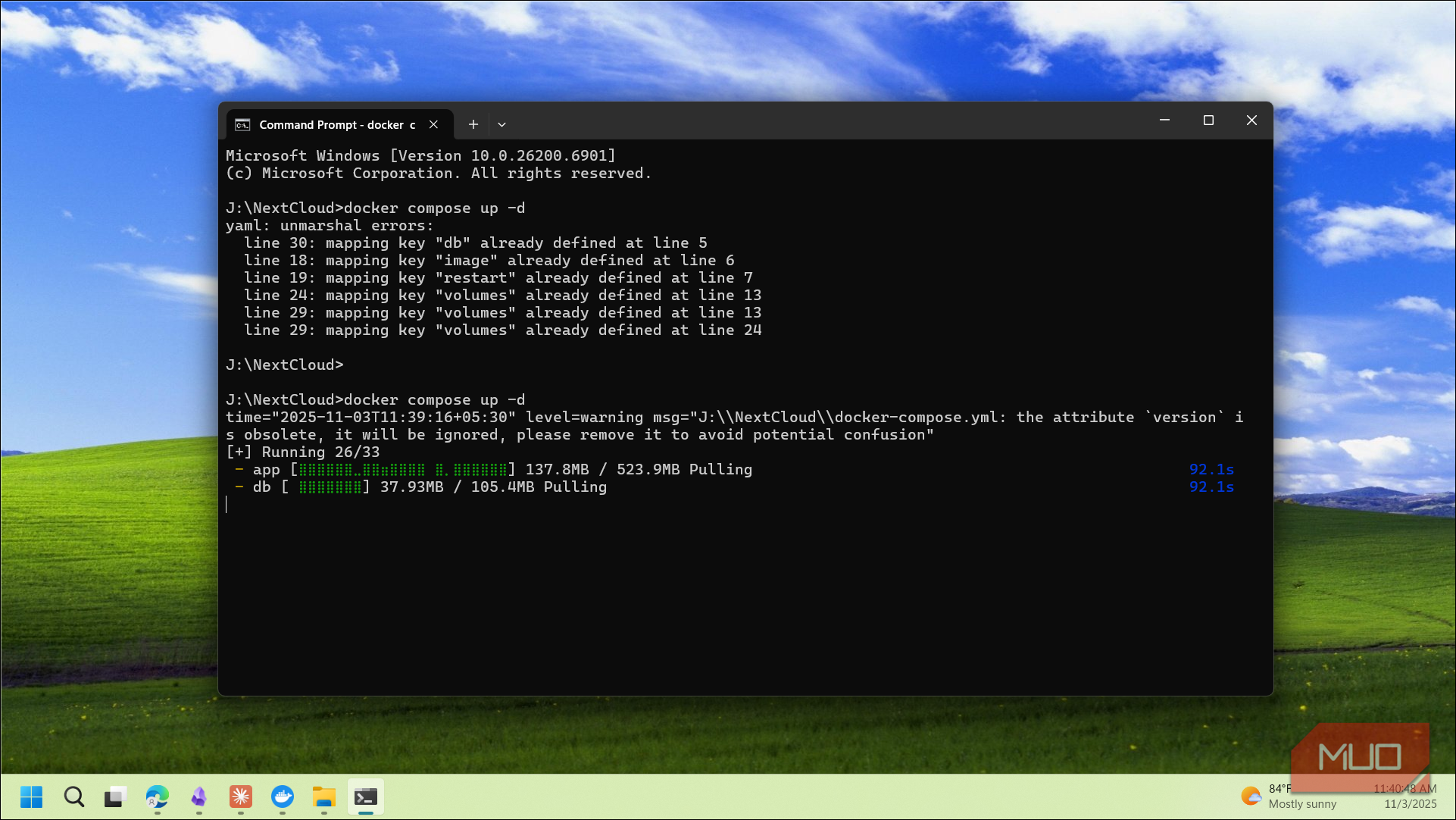1456x820 pixels.
Task: Click the "[+] Running 26/33" status line
Action: [303, 452]
